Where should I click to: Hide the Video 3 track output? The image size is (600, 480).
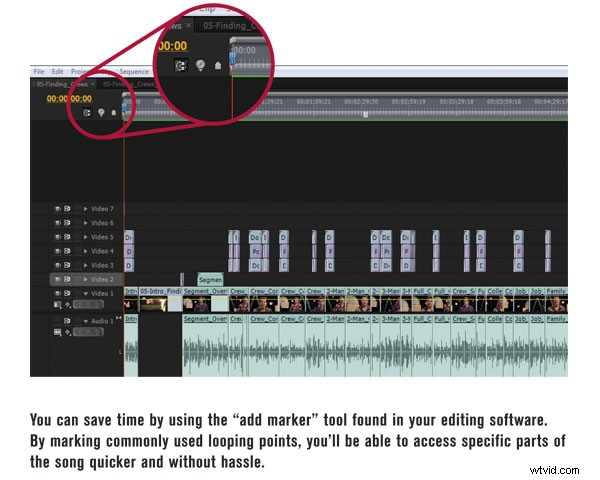click(x=57, y=265)
